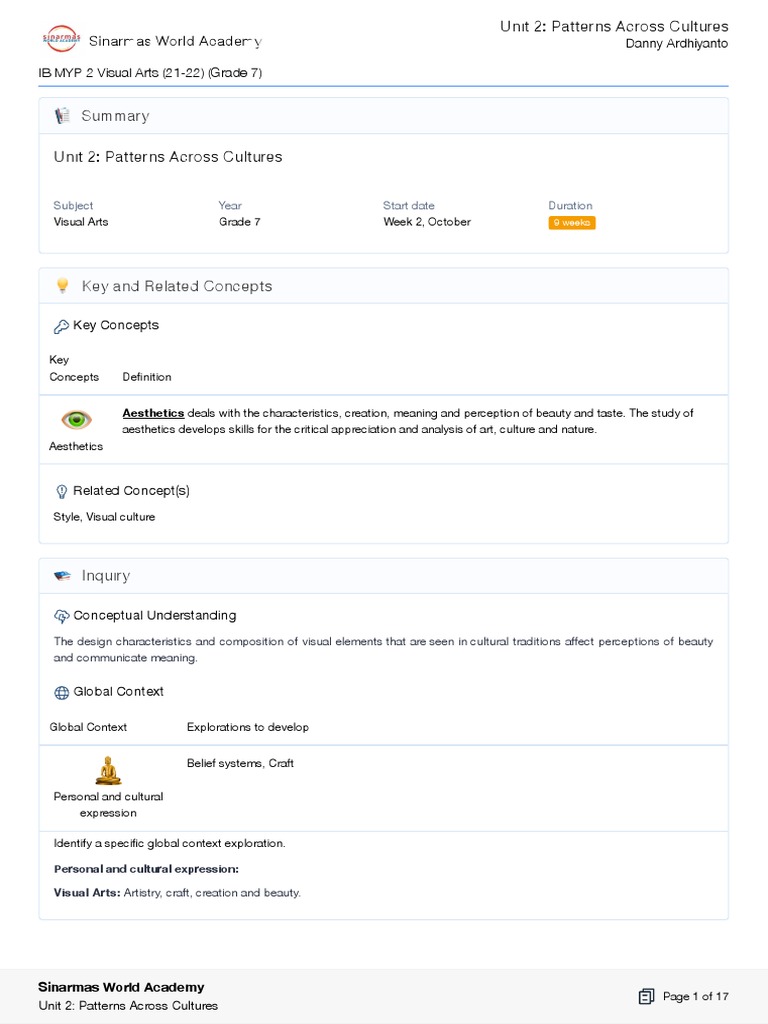Click the Summary section document icon

coord(62,116)
